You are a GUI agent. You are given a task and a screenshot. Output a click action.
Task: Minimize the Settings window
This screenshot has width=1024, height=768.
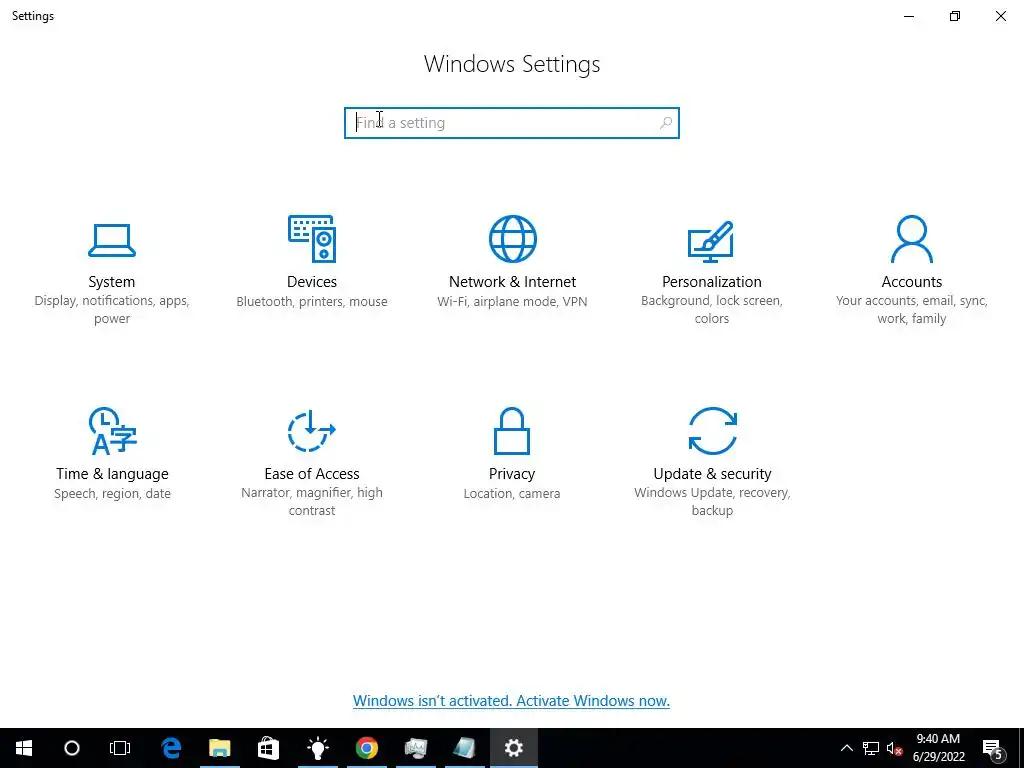tap(909, 16)
